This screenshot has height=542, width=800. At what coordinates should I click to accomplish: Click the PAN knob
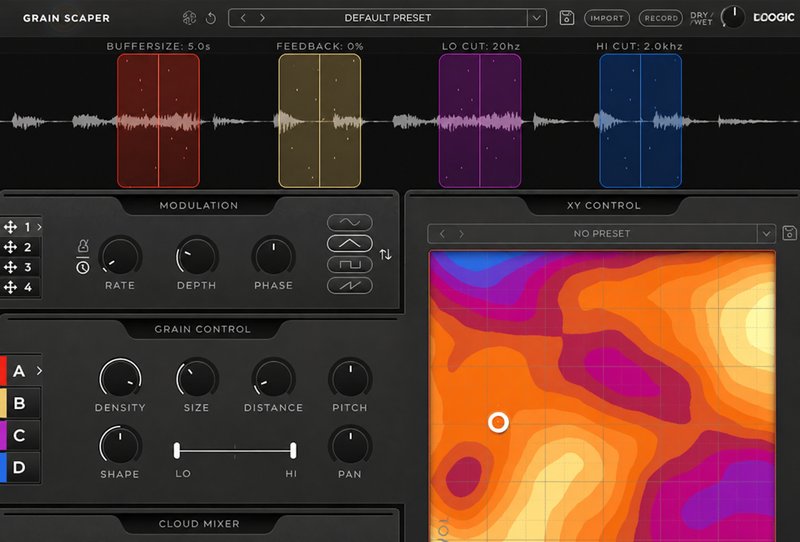point(350,446)
